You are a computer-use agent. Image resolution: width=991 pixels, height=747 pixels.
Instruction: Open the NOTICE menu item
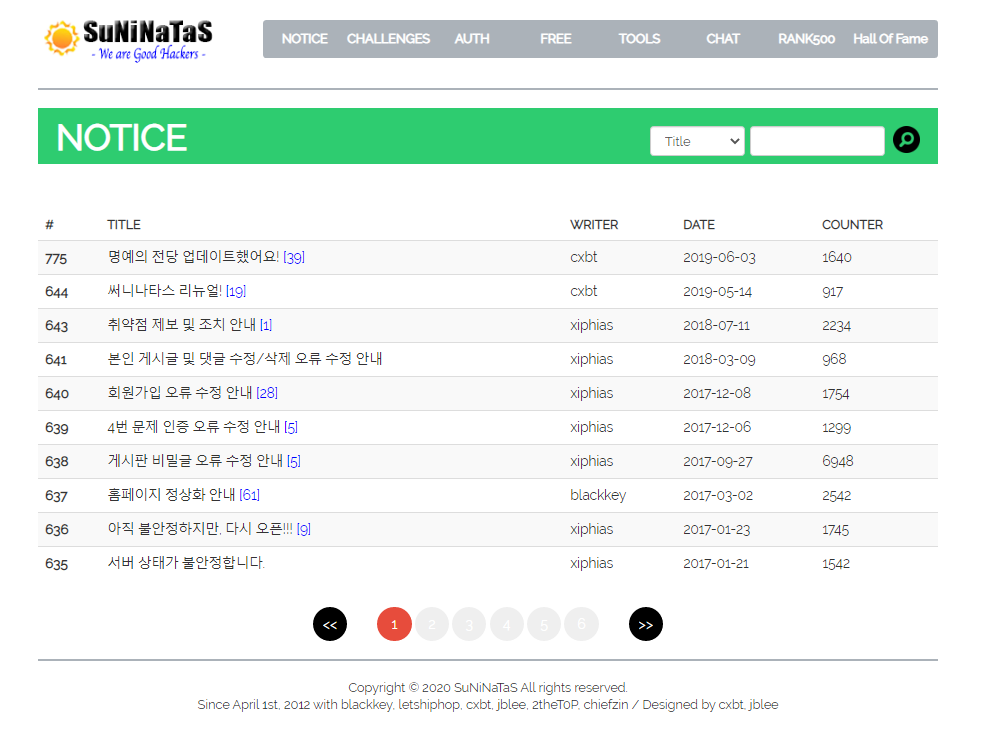pos(305,39)
